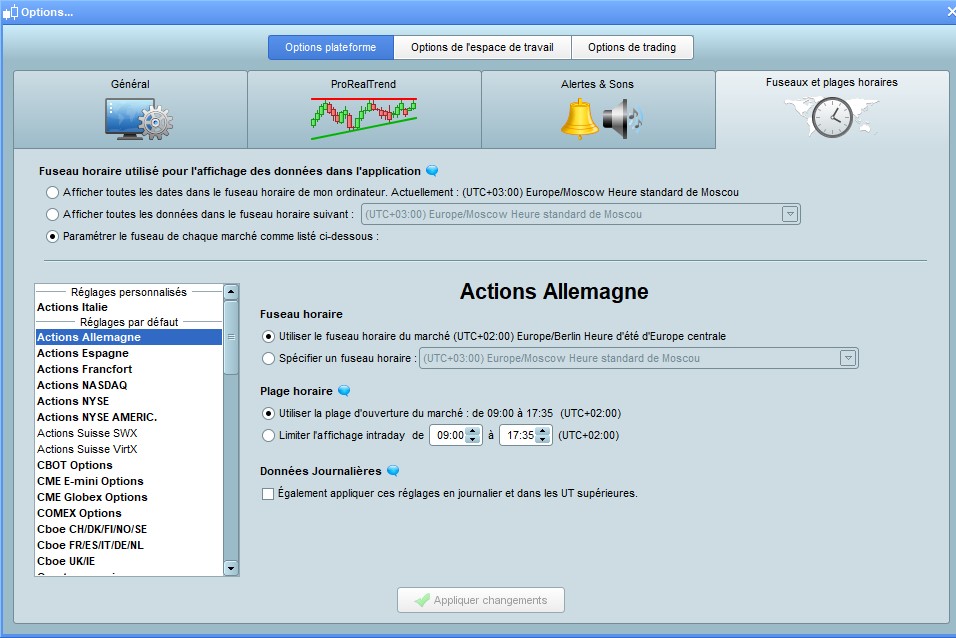Open the Fuseaux et plages horaires tab
Image resolution: width=956 pixels, height=638 pixels.
[832, 110]
